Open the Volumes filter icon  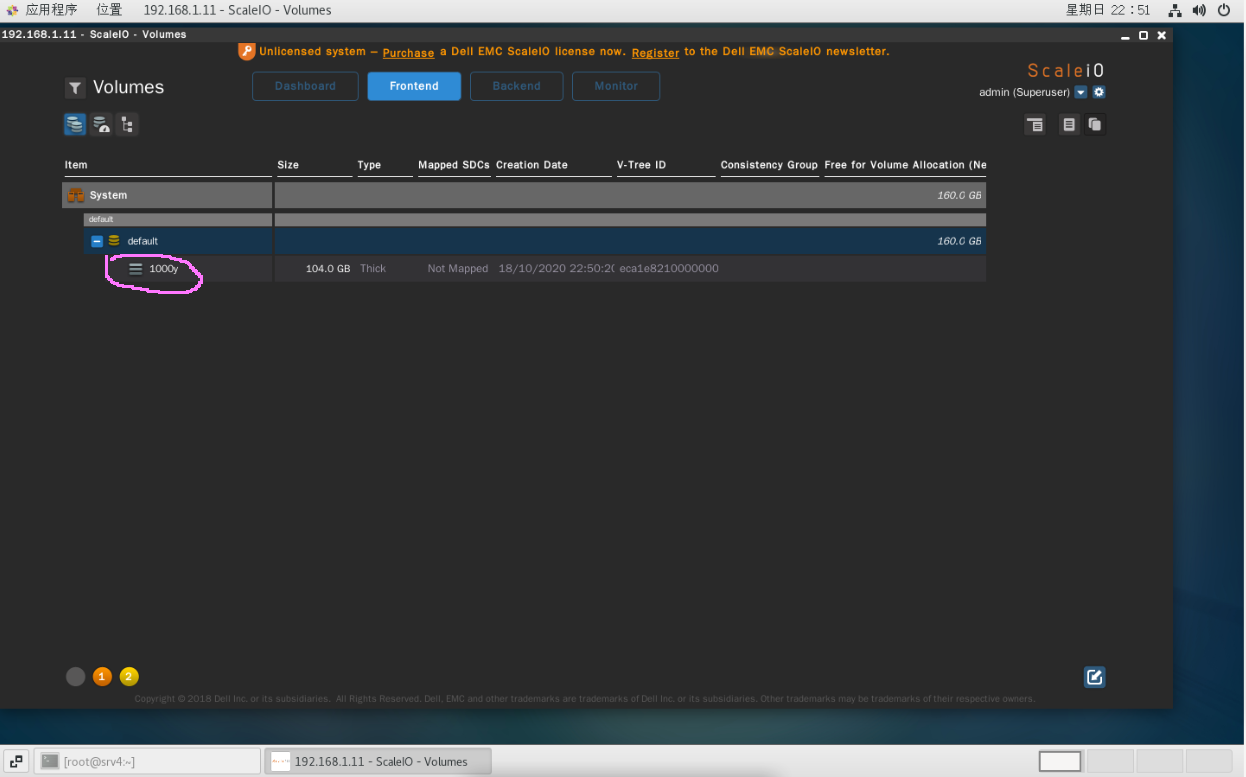click(x=75, y=88)
